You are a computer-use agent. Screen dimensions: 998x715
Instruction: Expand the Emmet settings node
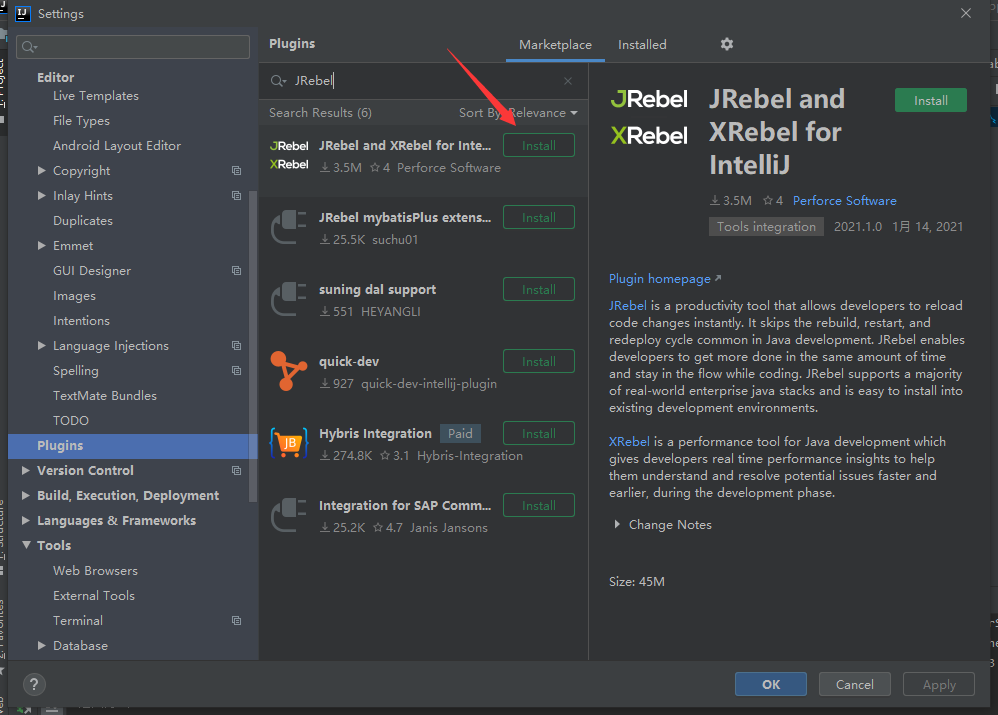pyautogui.click(x=41, y=246)
